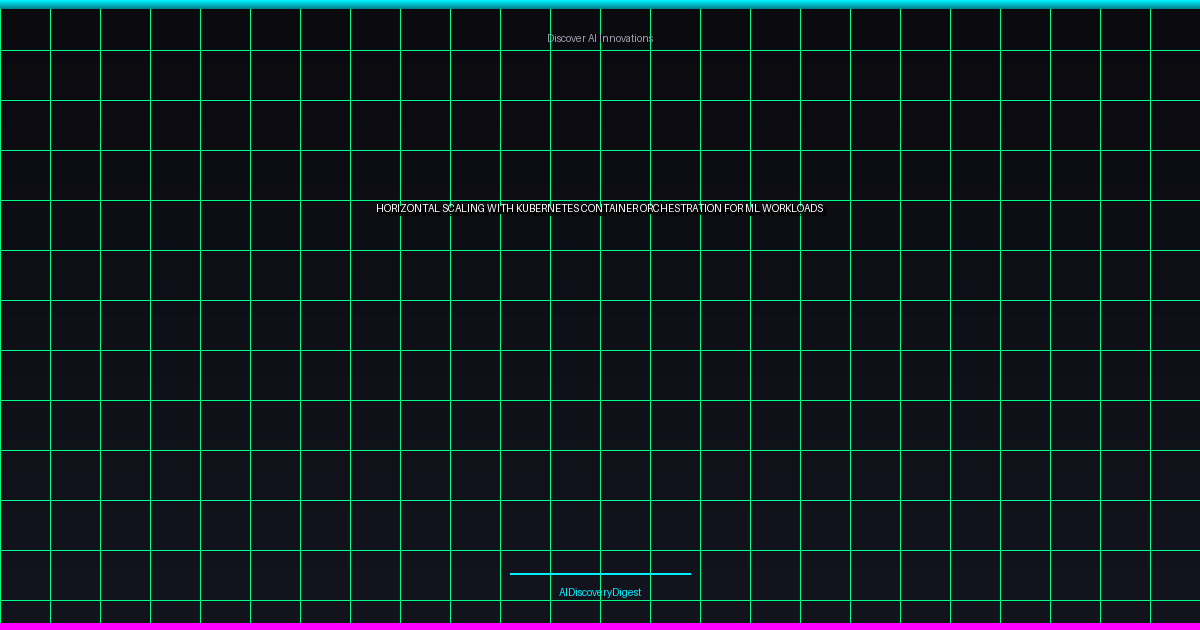
Task: Click the 'Discover AI Innovations' tagline
Action: 600,38
